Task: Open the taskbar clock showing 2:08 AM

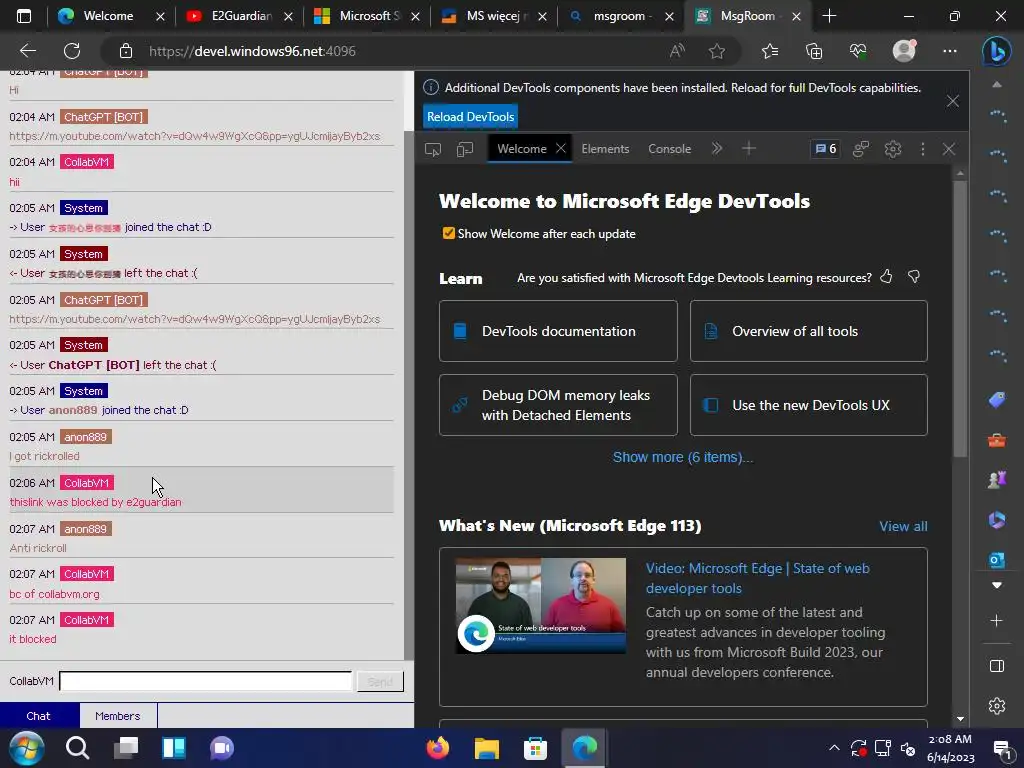Action: [x=950, y=748]
